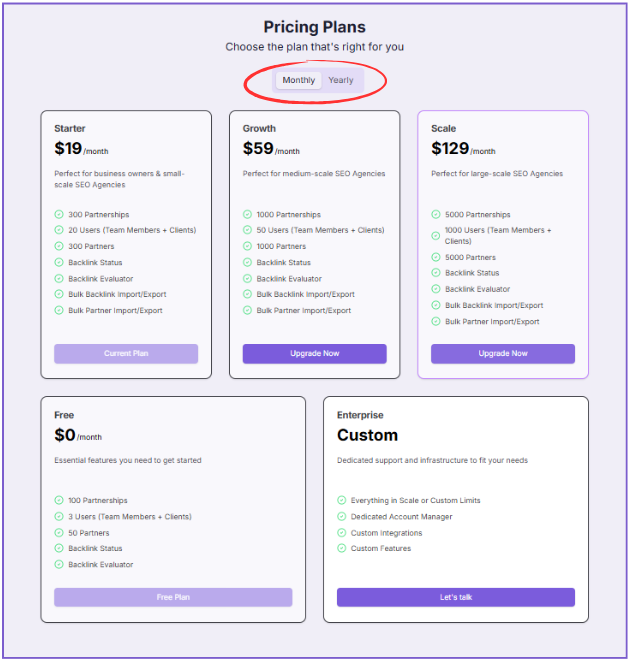Click plus icon beside Dedicated Account Manager
This screenshot has width=632, height=661.
[x=342, y=517]
